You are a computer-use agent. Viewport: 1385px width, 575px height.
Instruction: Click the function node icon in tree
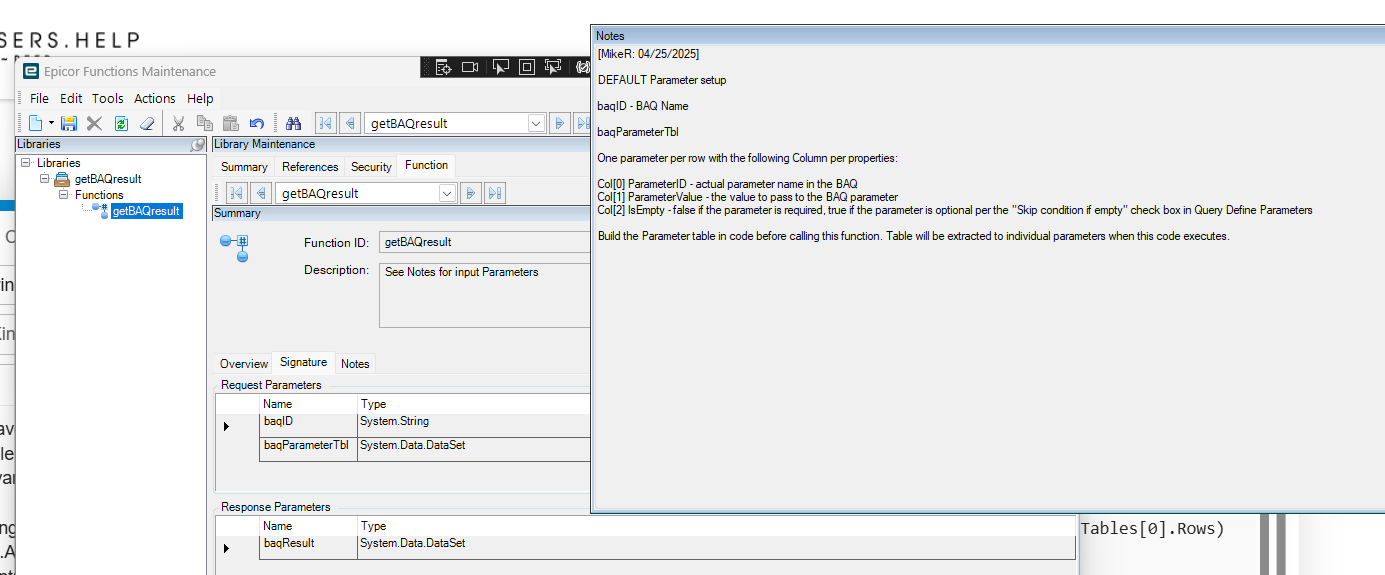(100, 210)
